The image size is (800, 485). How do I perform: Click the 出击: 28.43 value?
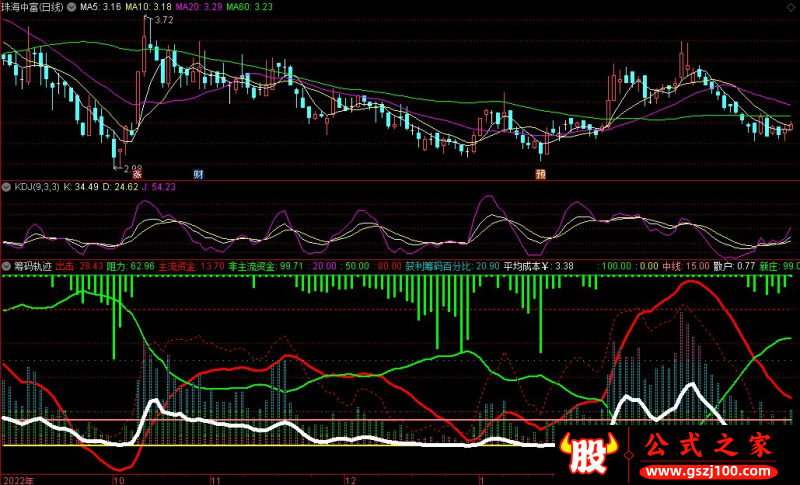[x=79, y=266]
